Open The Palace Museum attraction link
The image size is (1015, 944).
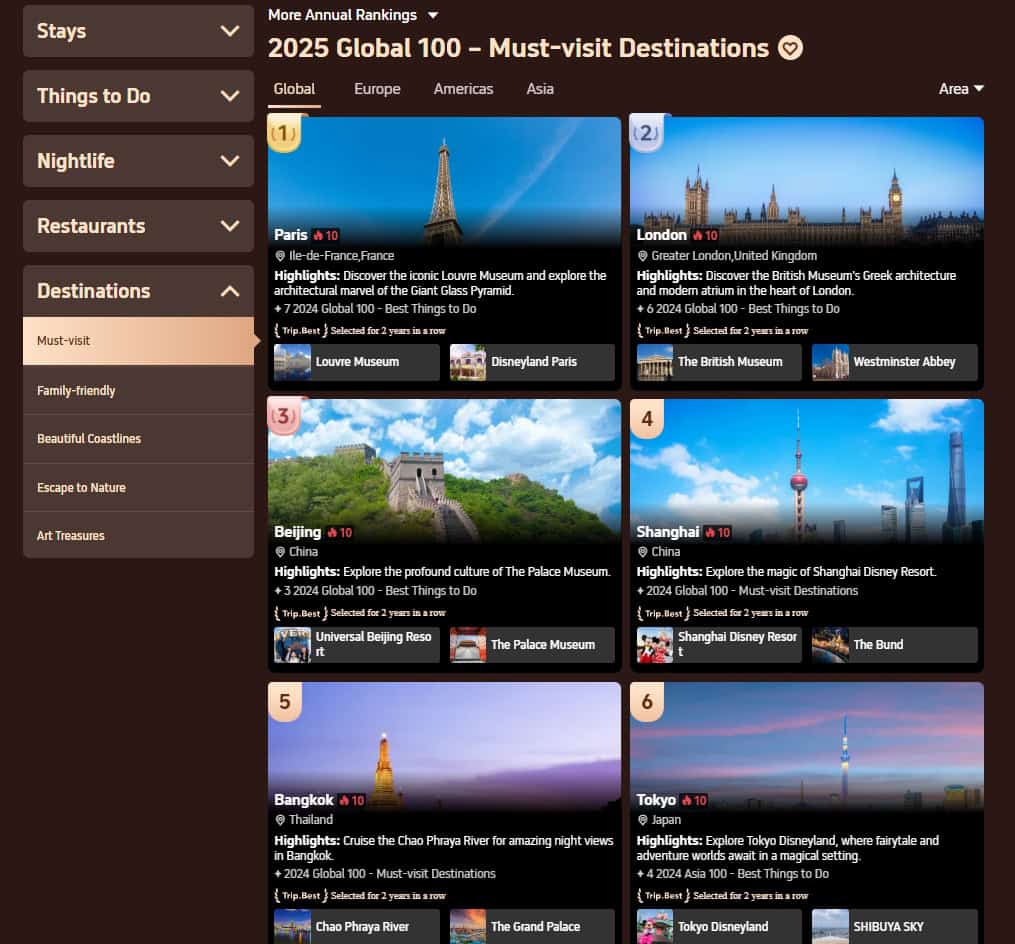click(542, 645)
